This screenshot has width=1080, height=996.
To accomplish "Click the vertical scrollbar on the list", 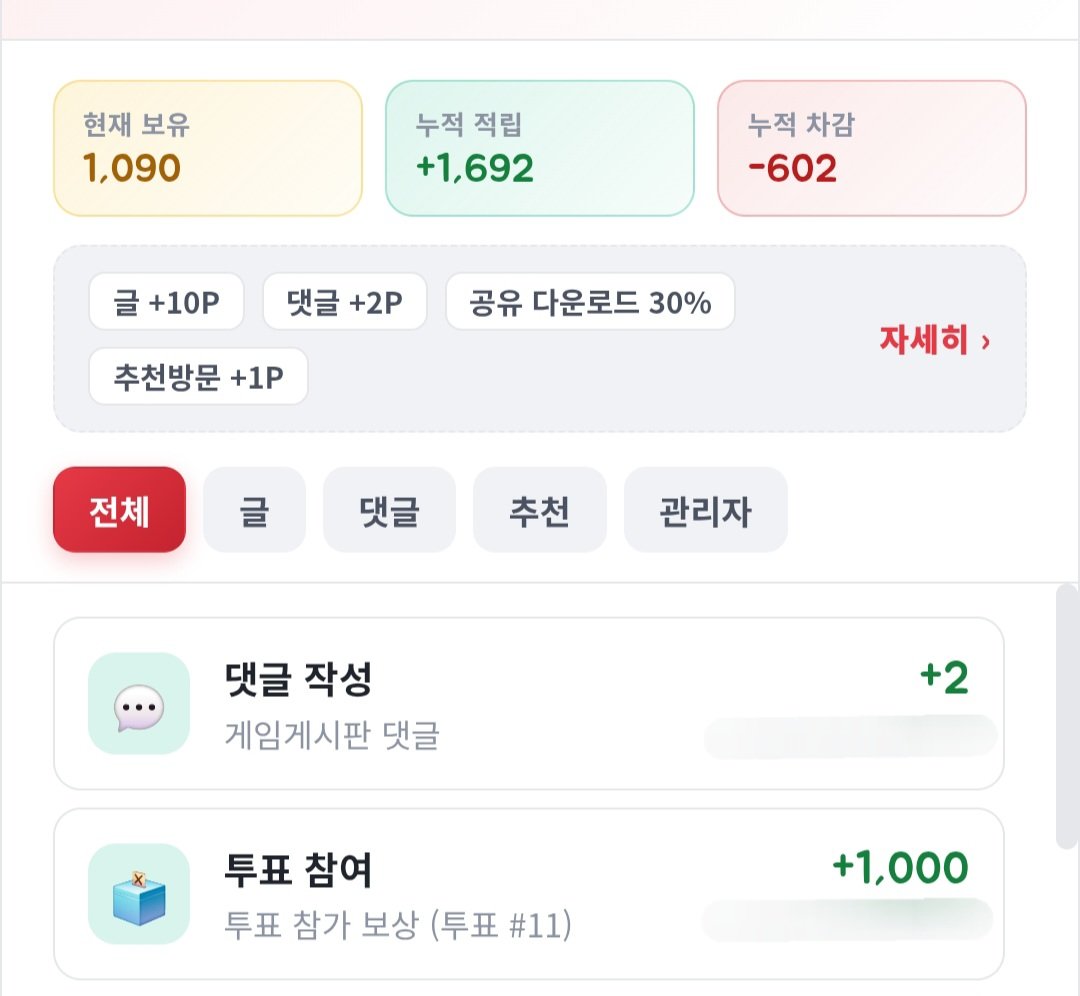I will [x=1067, y=716].
